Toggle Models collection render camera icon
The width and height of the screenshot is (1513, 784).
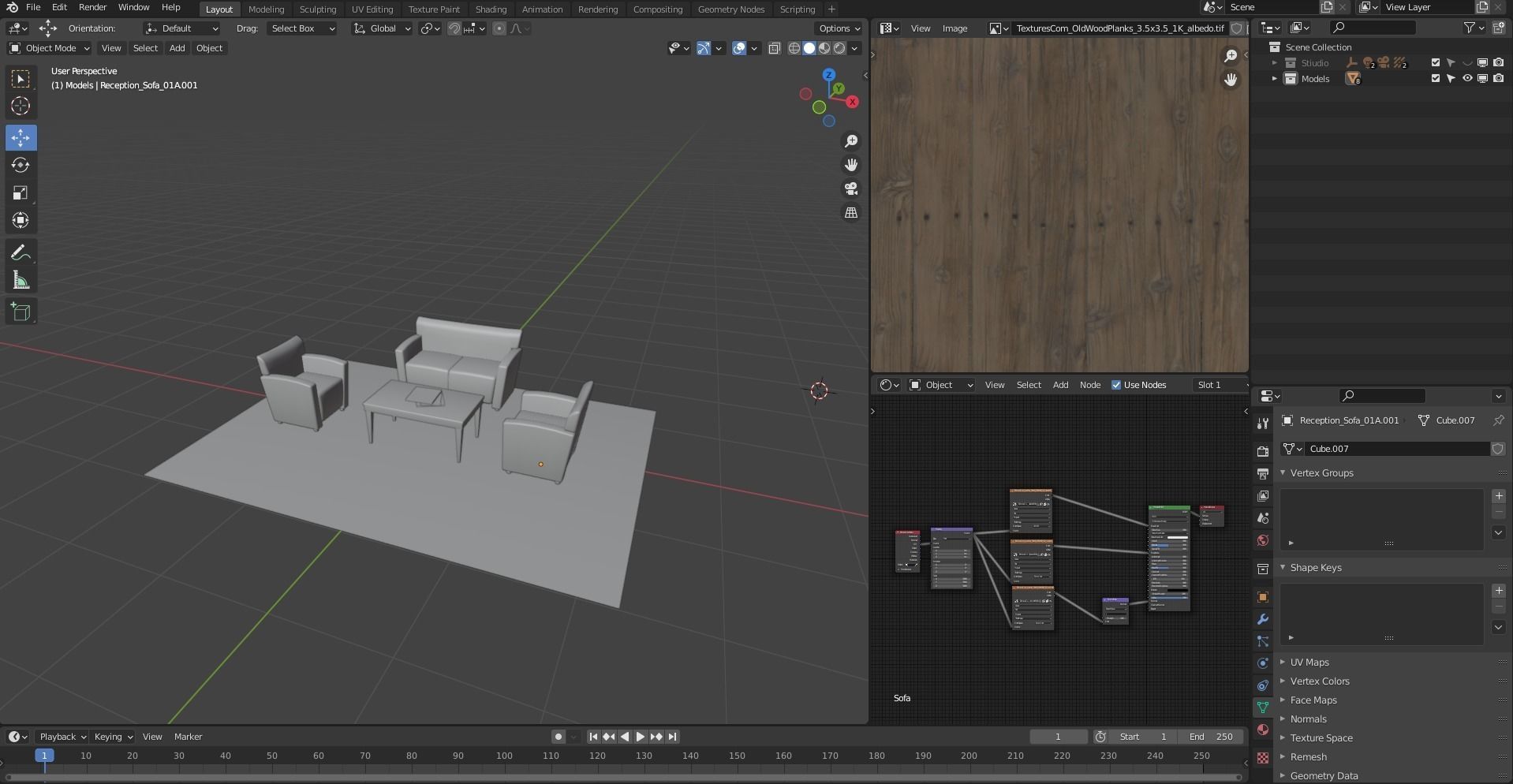pyautogui.click(x=1498, y=79)
